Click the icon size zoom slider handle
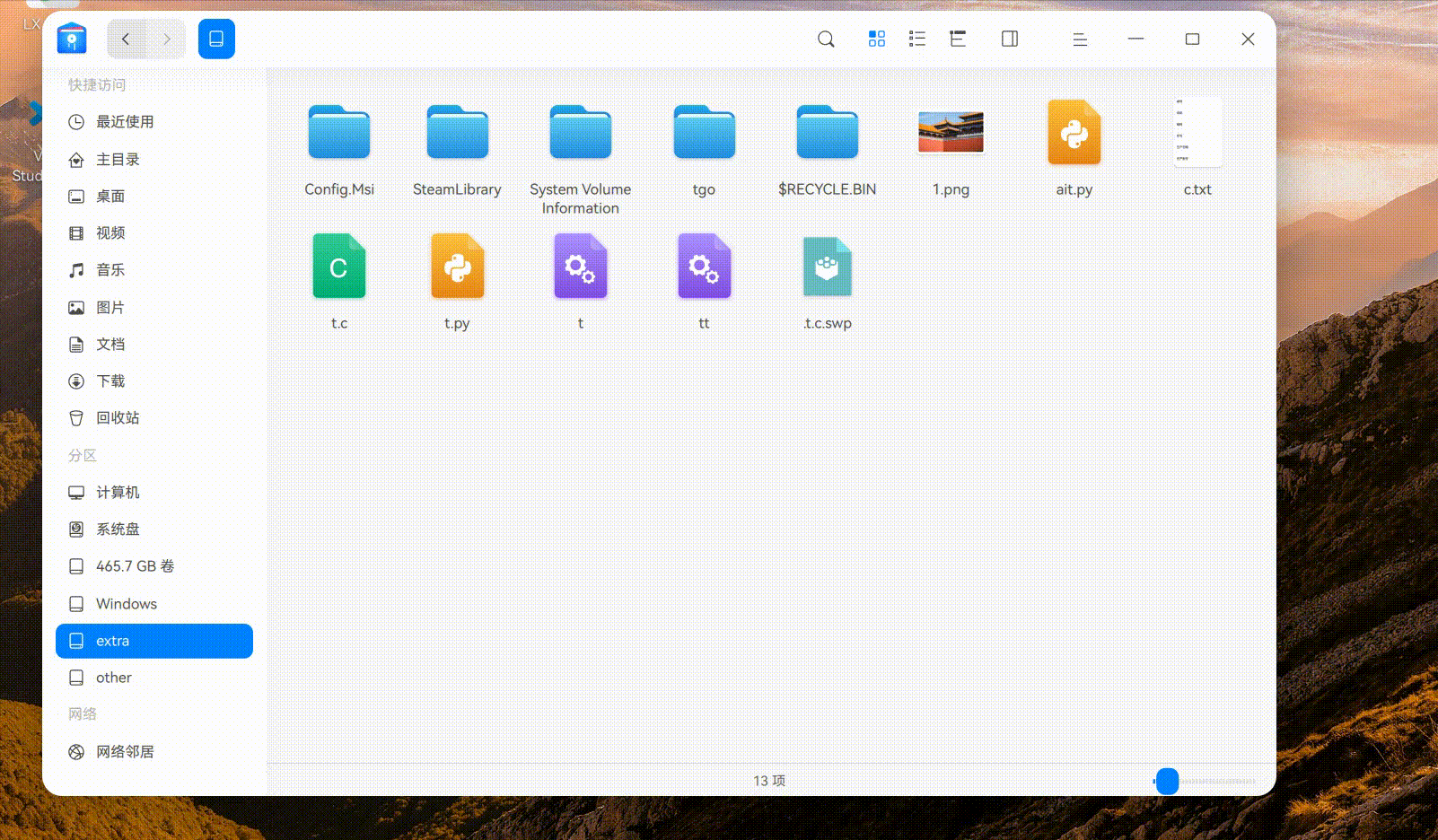Viewport: 1438px width, 840px height. click(1167, 781)
